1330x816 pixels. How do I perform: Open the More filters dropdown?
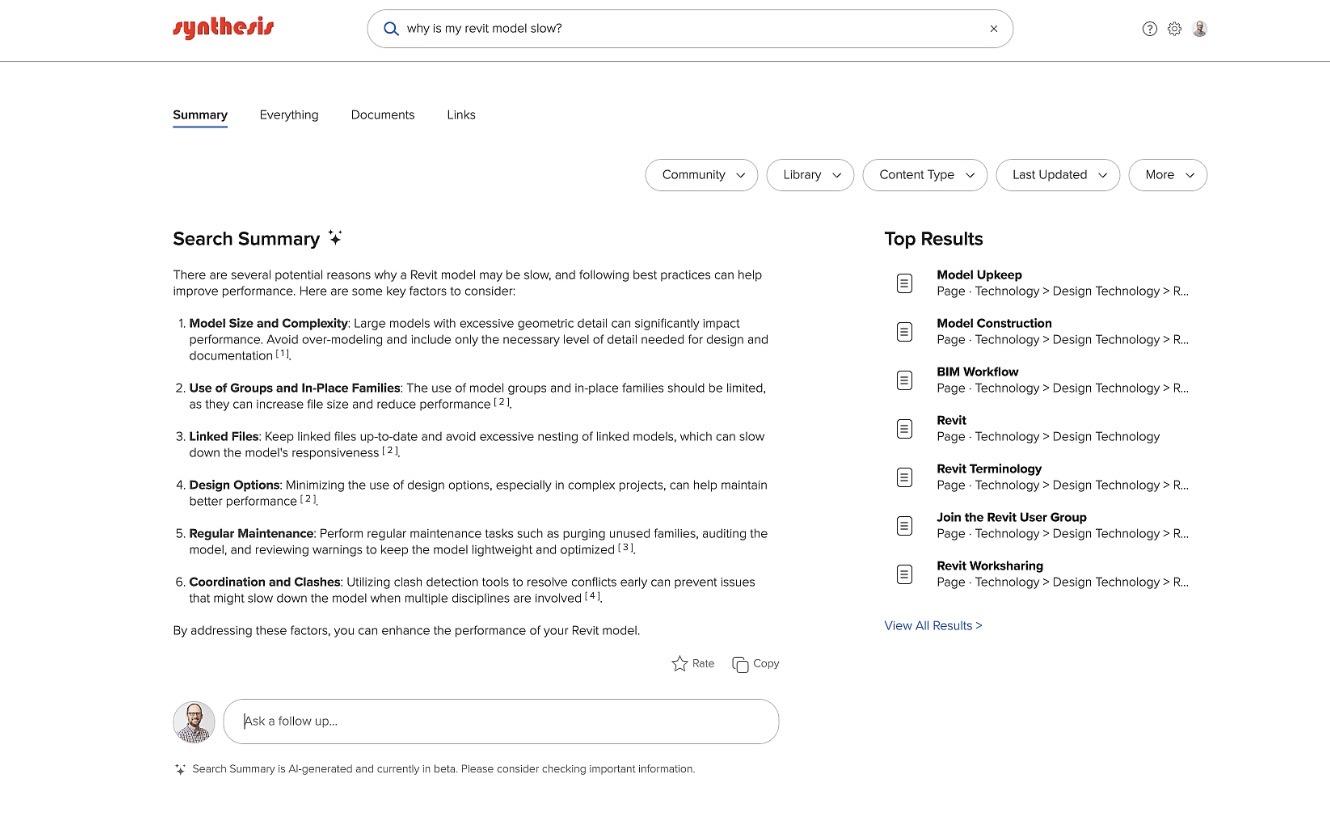pos(1166,173)
